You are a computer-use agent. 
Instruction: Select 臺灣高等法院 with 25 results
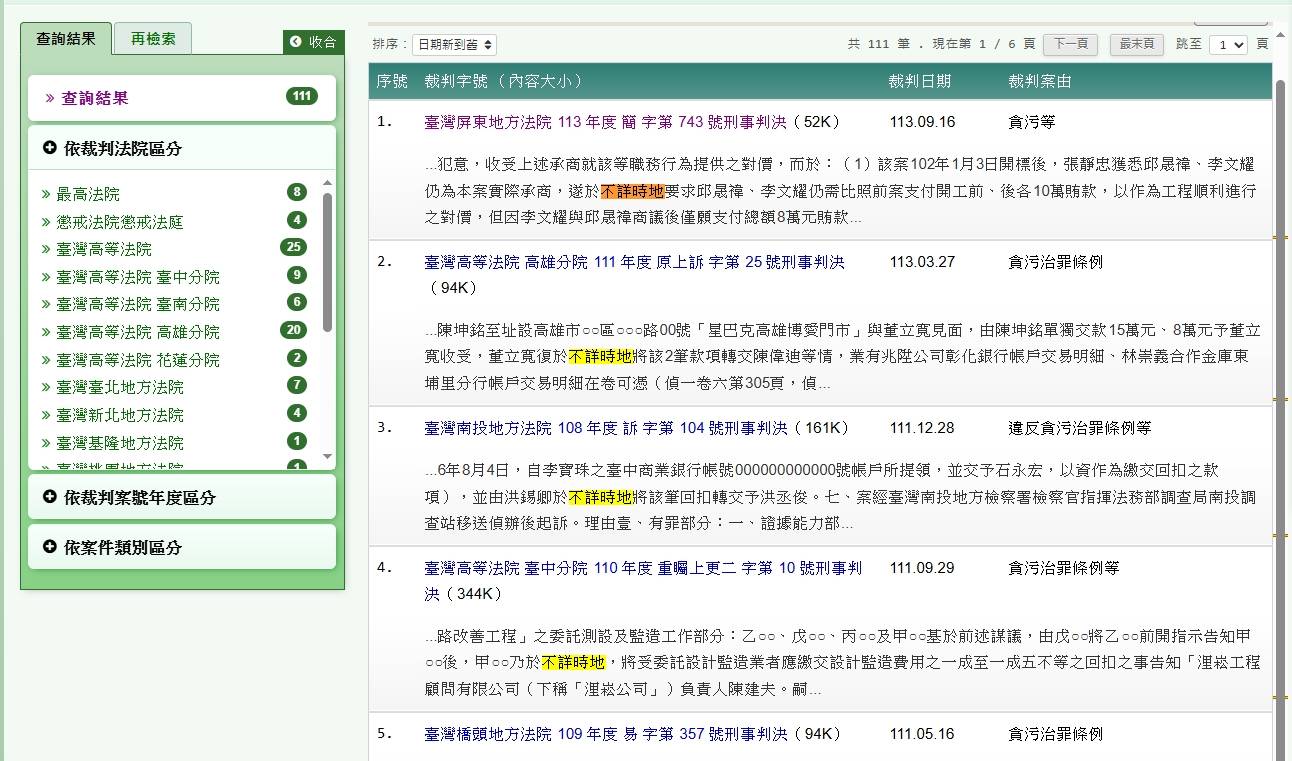pos(104,249)
